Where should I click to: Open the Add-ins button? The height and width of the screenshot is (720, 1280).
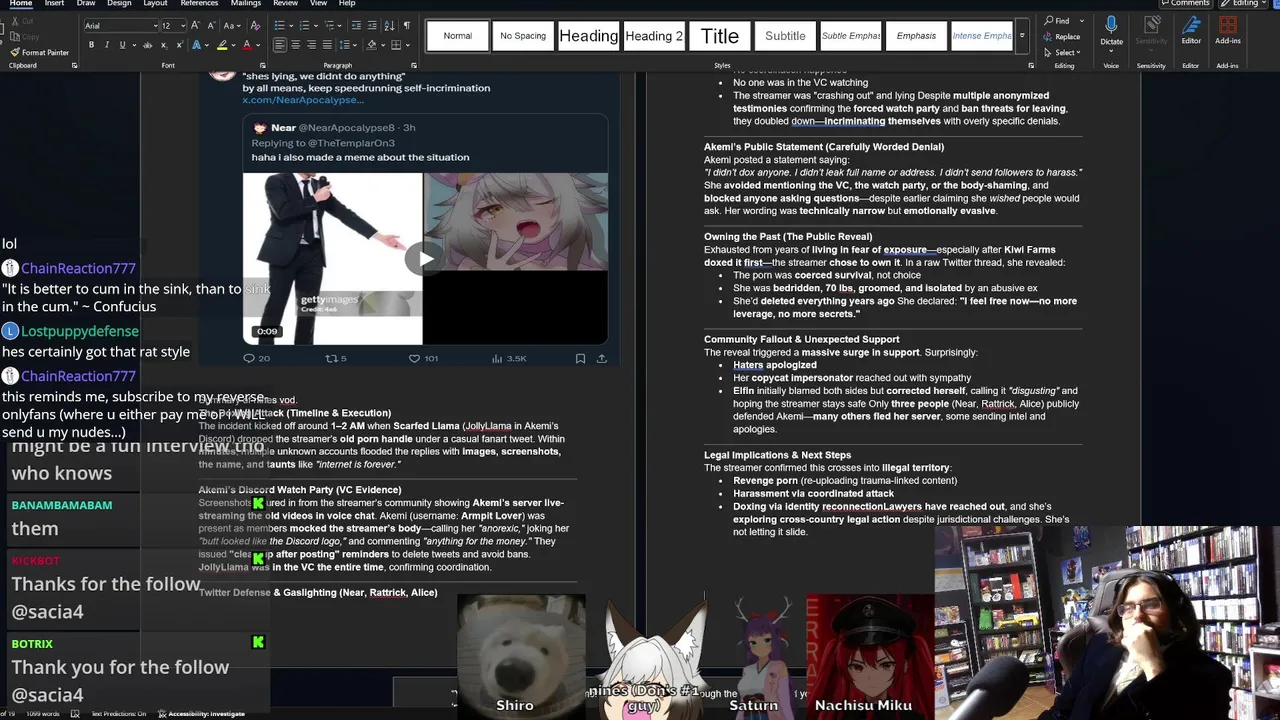pyautogui.click(x=1228, y=32)
